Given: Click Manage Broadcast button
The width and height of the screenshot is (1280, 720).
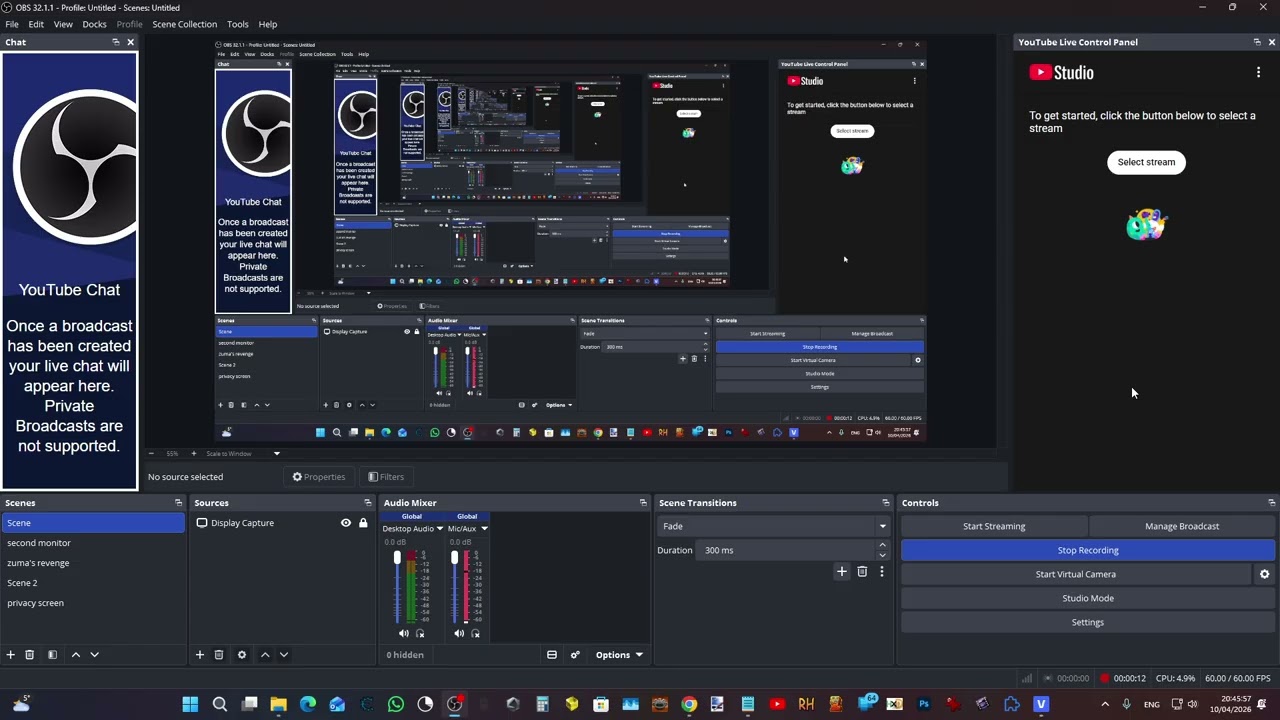Looking at the screenshot, I should coord(1182,526).
